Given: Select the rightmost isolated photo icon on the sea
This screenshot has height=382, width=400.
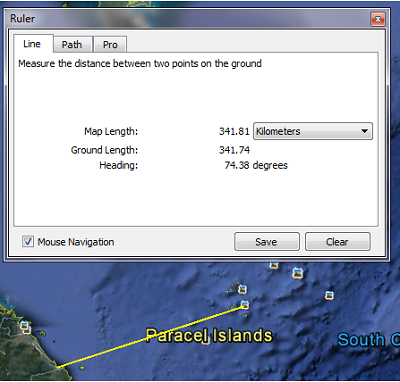Looking at the screenshot, I should point(329,295).
